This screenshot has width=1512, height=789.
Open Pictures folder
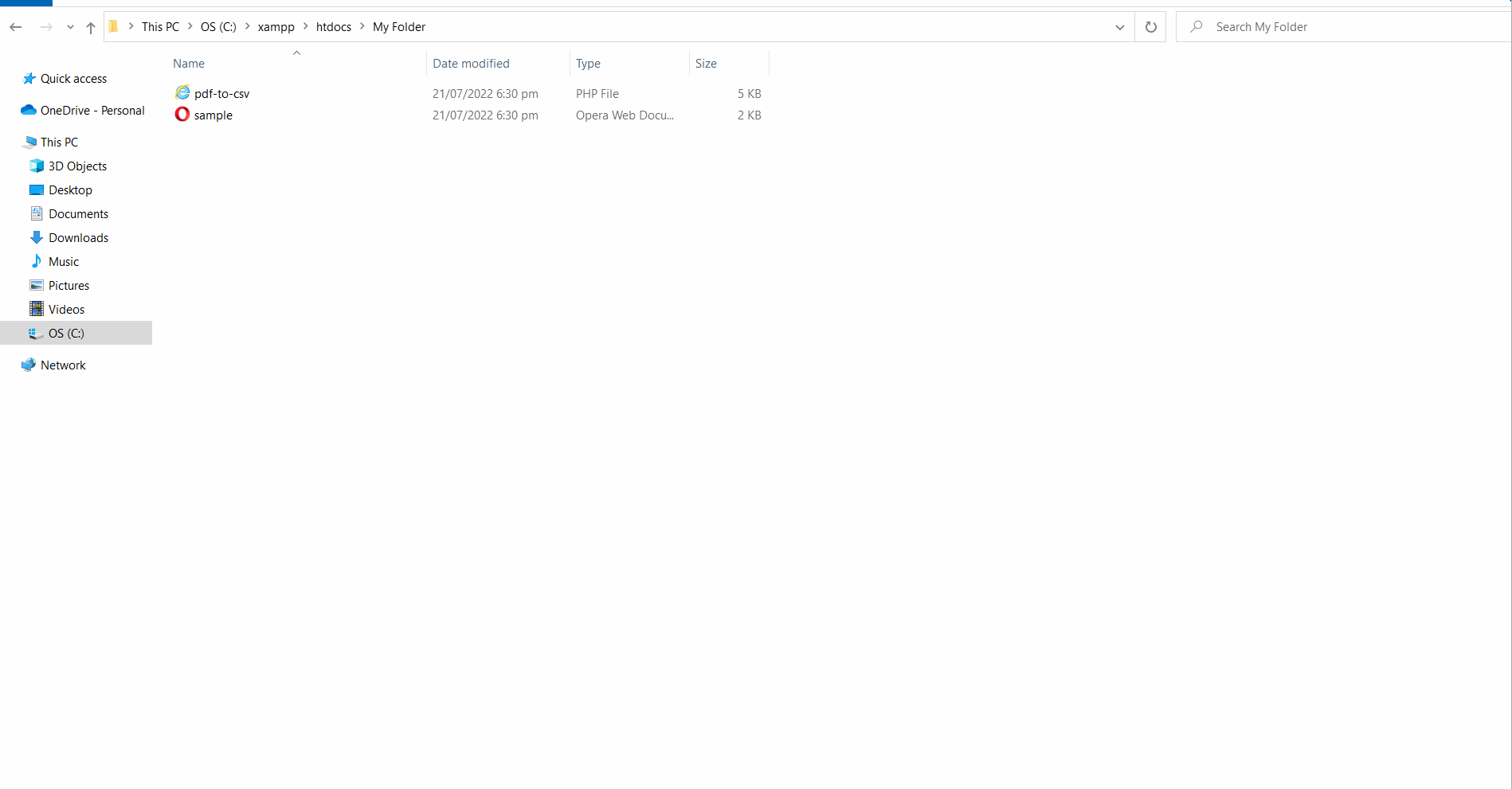click(69, 286)
